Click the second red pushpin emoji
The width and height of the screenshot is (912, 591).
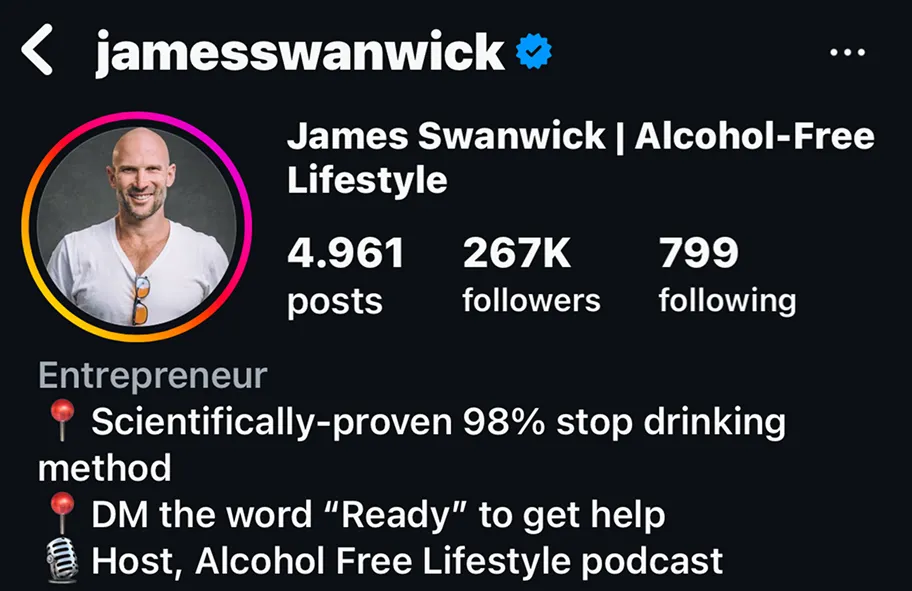pyautogui.click(x=62, y=513)
